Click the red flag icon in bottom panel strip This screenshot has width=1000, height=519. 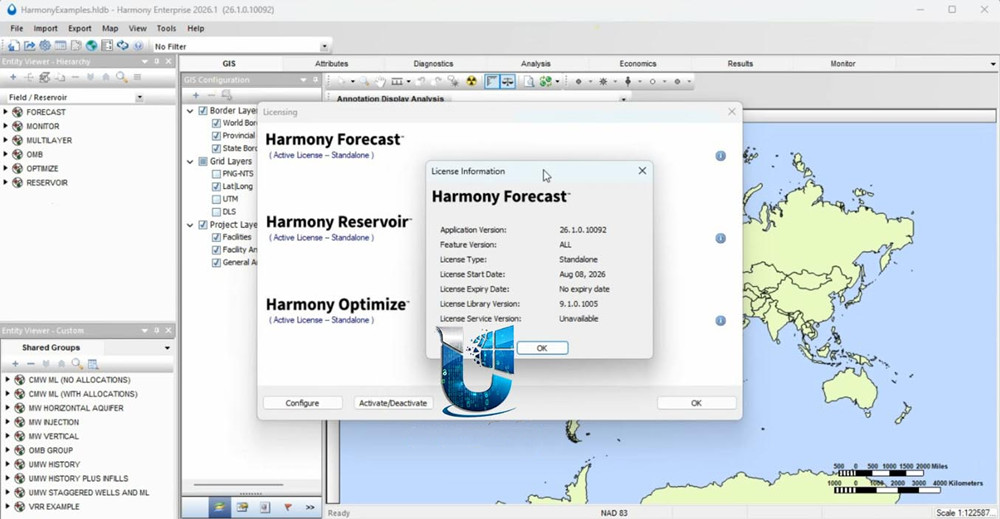pyautogui.click(x=288, y=508)
